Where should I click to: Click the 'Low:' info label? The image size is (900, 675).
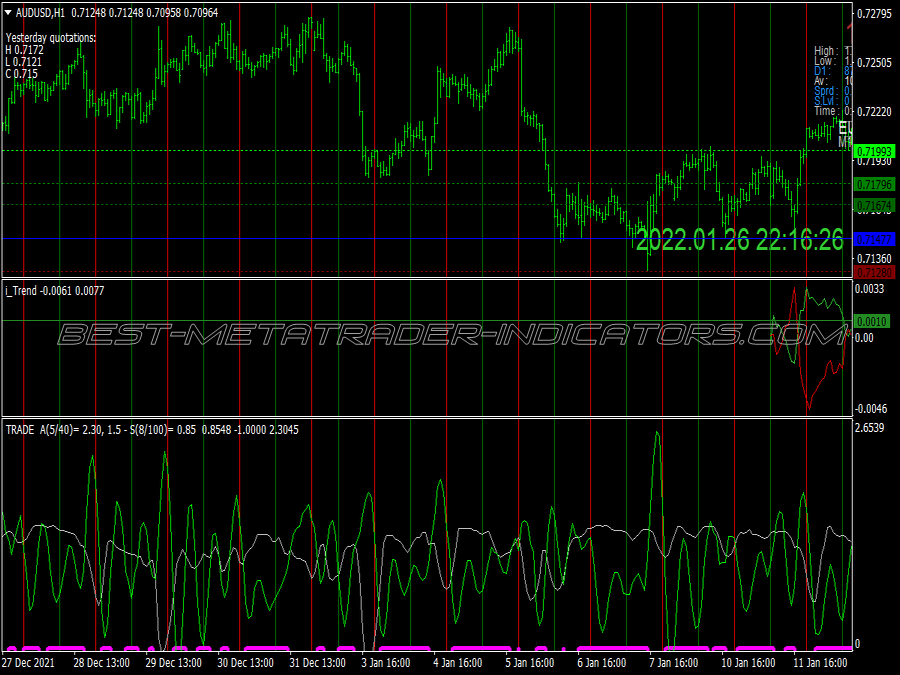pos(824,61)
